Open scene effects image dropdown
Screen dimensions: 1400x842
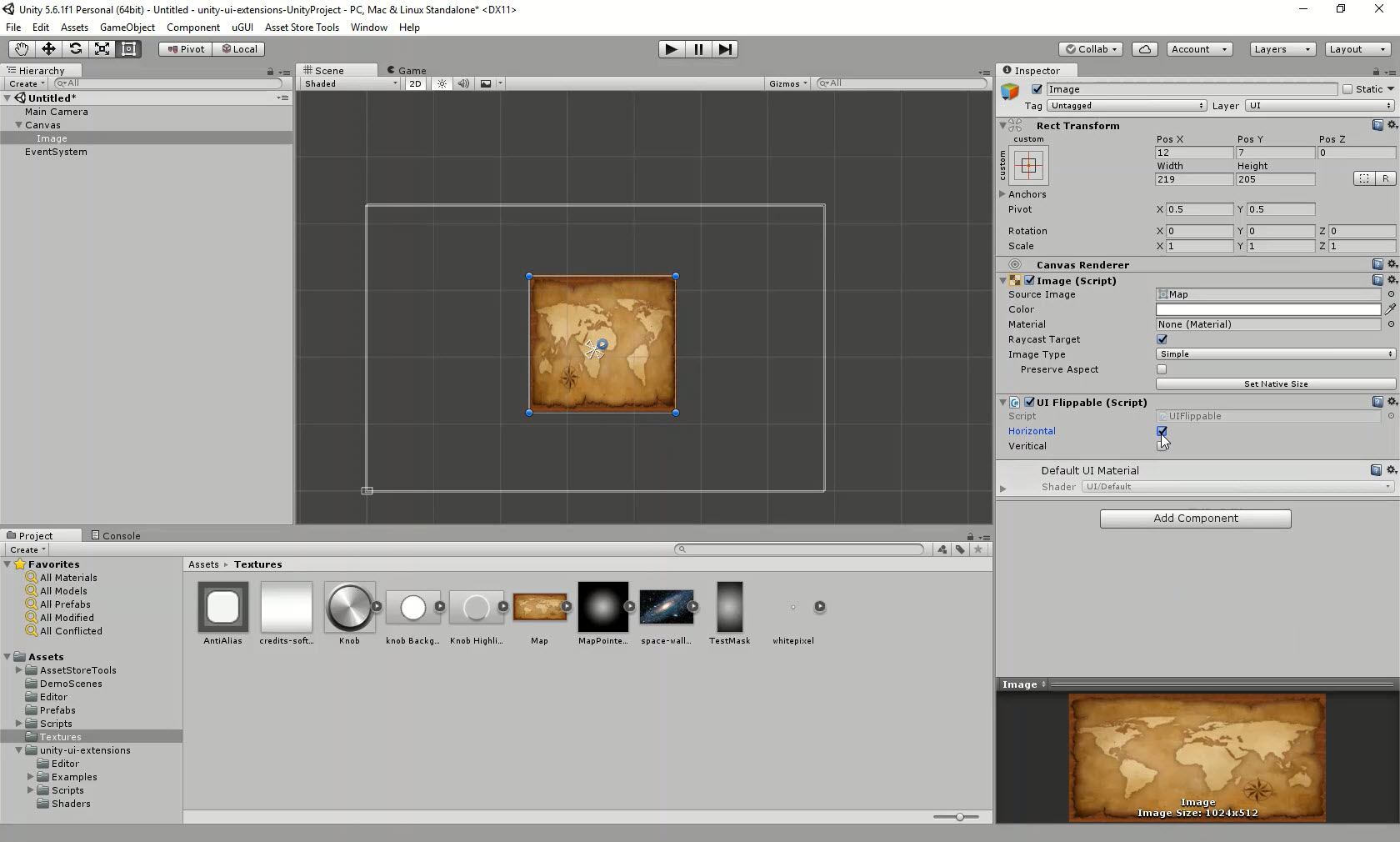pos(489,83)
